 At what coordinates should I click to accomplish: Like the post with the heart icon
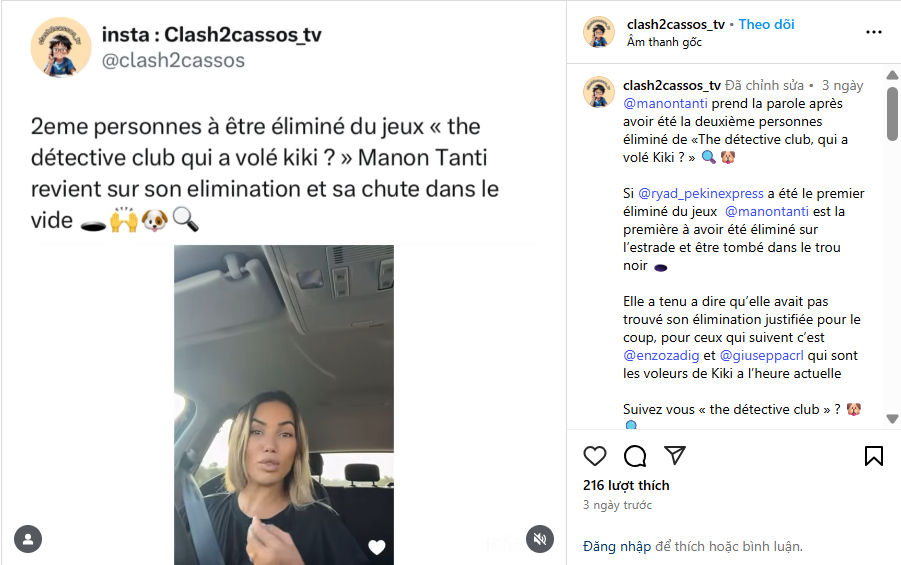(x=595, y=456)
